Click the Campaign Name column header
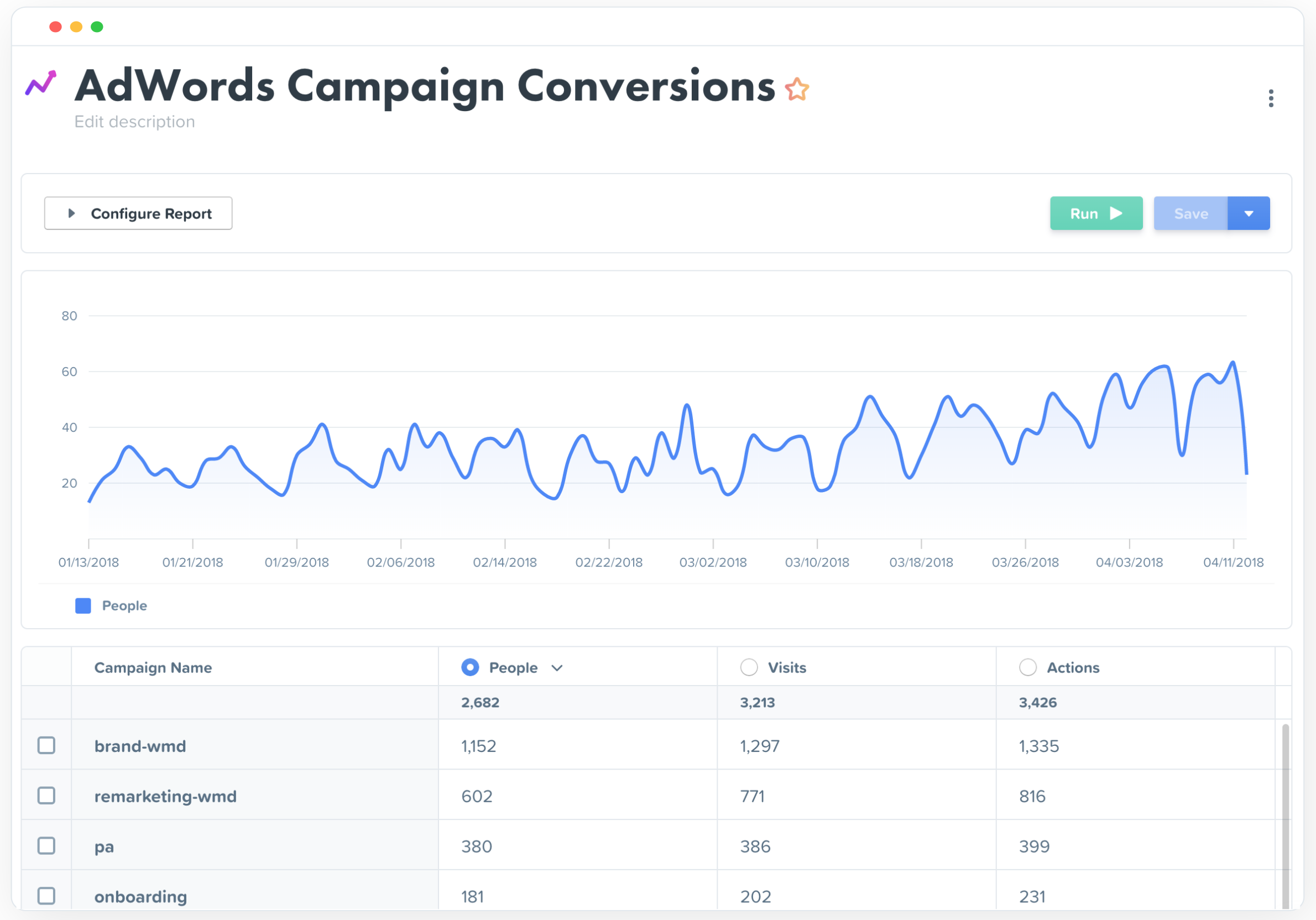The height and width of the screenshot is (920, 1316). tap(153, 667)
